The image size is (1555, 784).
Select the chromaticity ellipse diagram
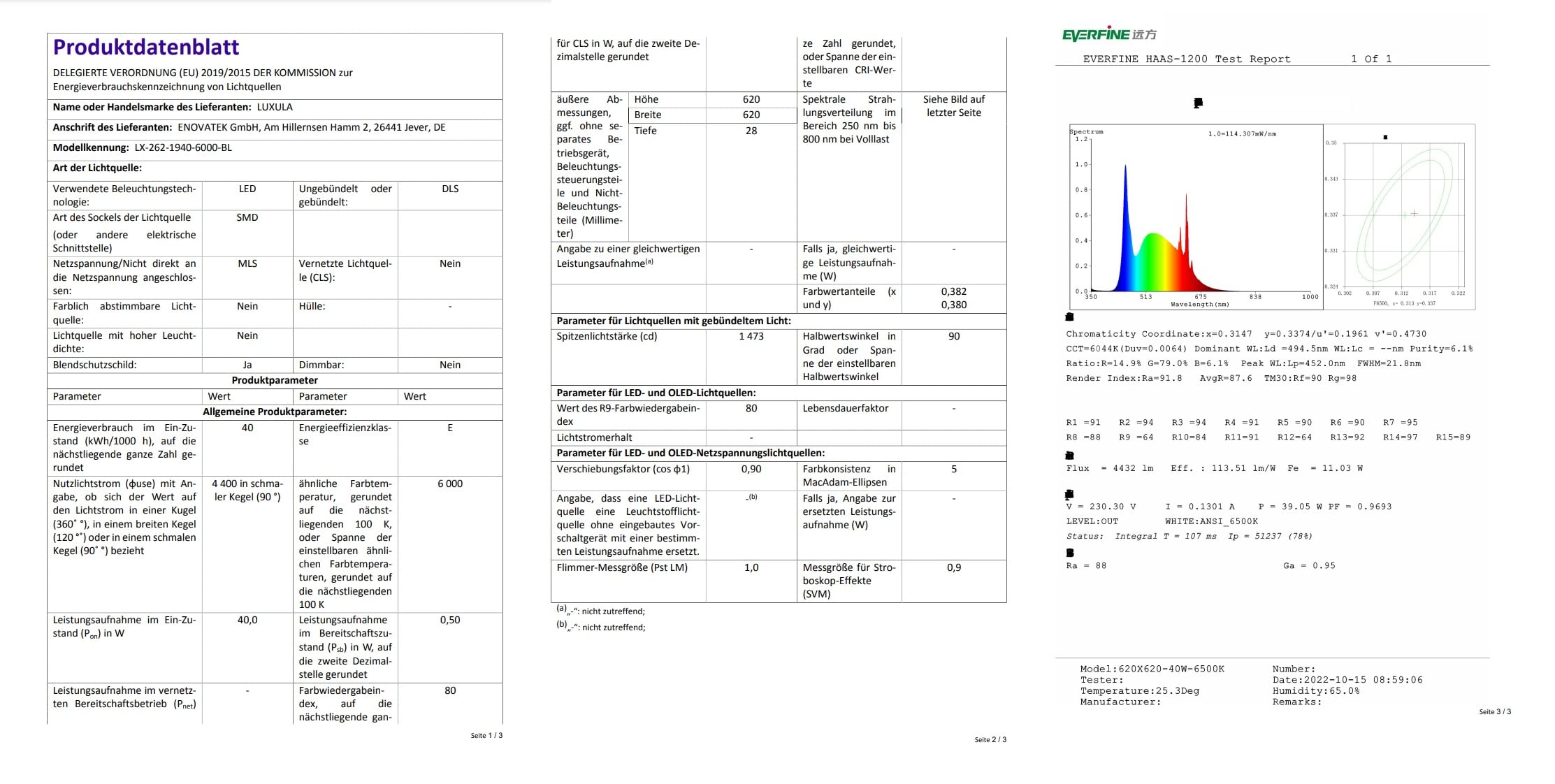pos(1400,217)
